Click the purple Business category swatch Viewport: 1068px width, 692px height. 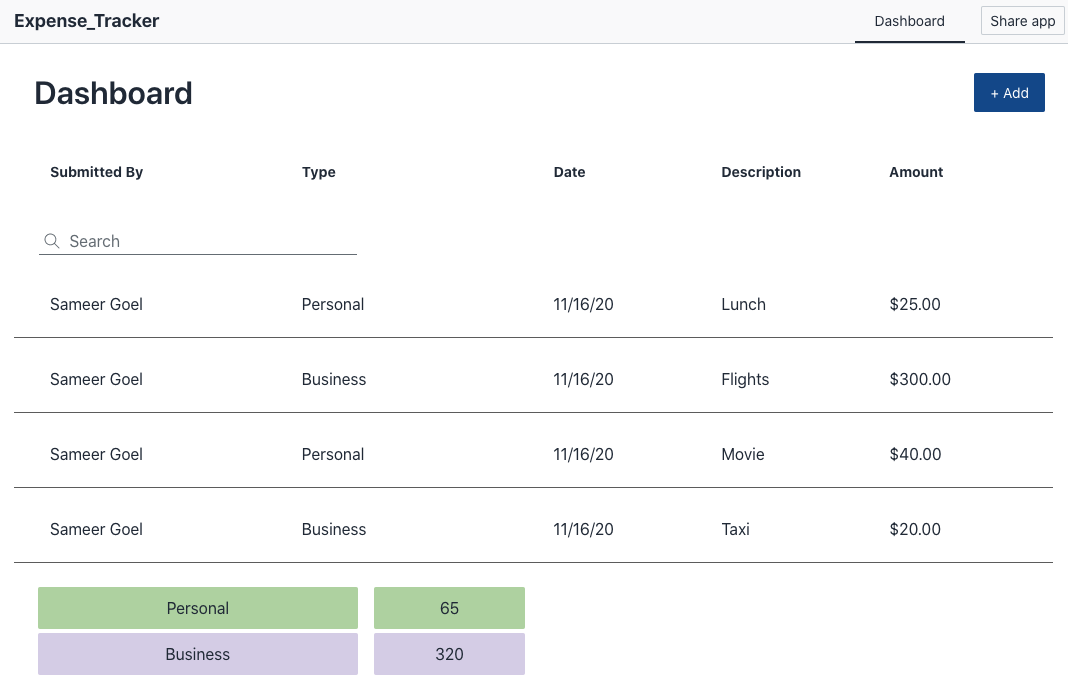pyautogui.click(x=198, y=654)
